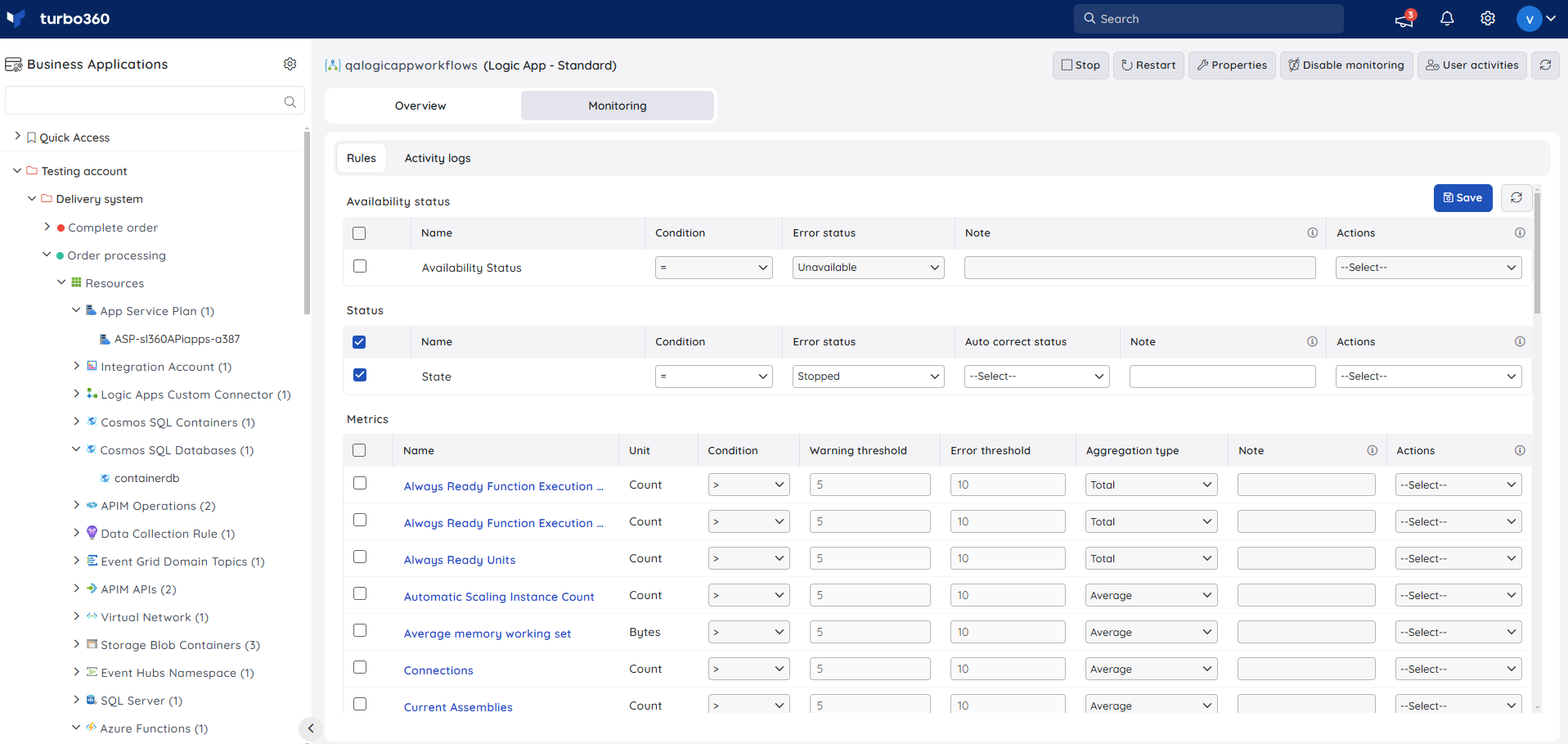Image resolution: width=1568 pixels, height=744 pixels.
Task: Click the info icon beside Status Note column
Action: (x=1312, y=341)
